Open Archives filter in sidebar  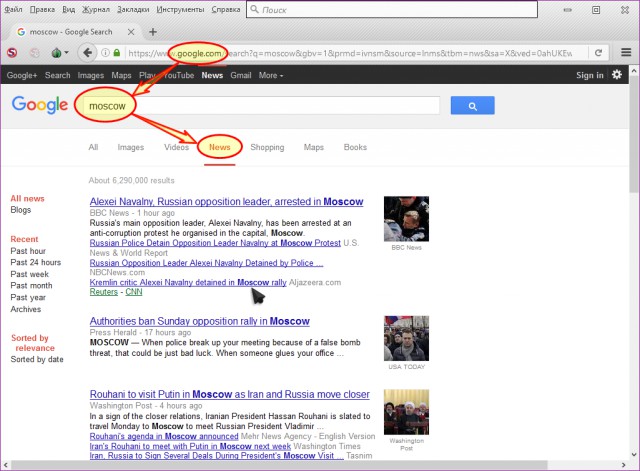[x=26, y=309]
